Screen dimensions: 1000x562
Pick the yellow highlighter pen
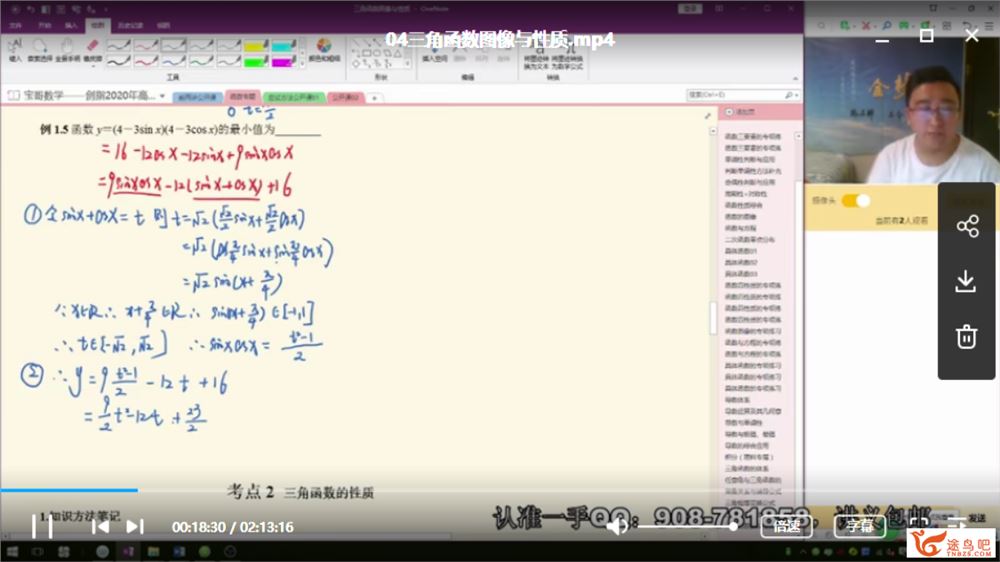[255, 45]
